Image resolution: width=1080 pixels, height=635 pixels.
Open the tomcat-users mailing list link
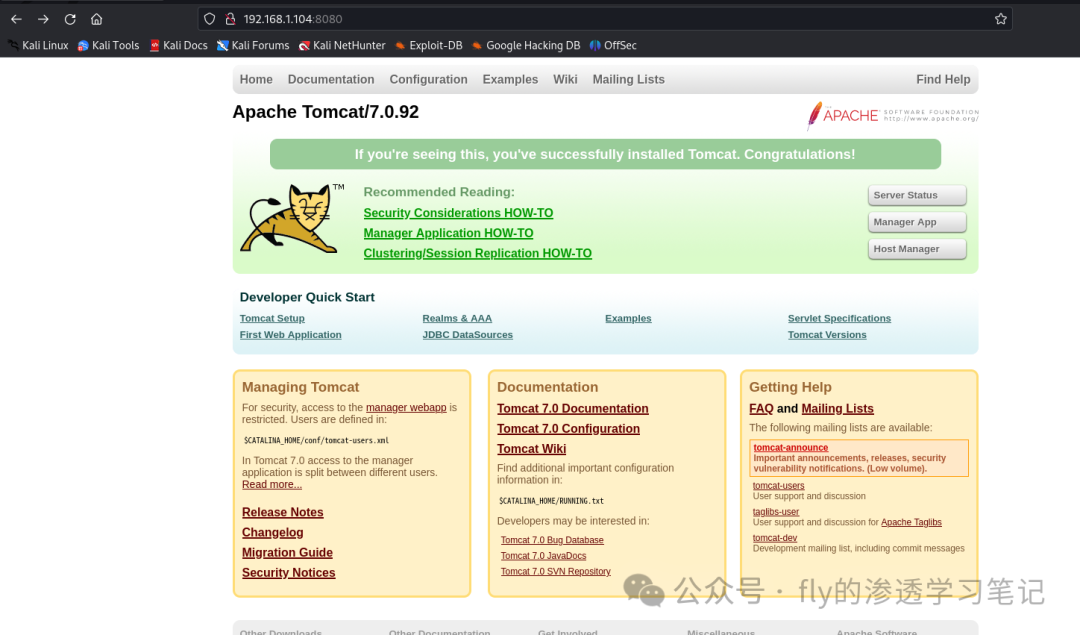pos(778,486)
